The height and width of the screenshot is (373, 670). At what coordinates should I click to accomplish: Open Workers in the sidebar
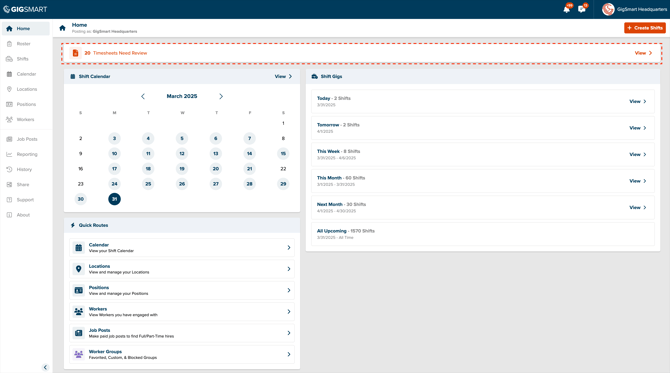pos(26,120)
